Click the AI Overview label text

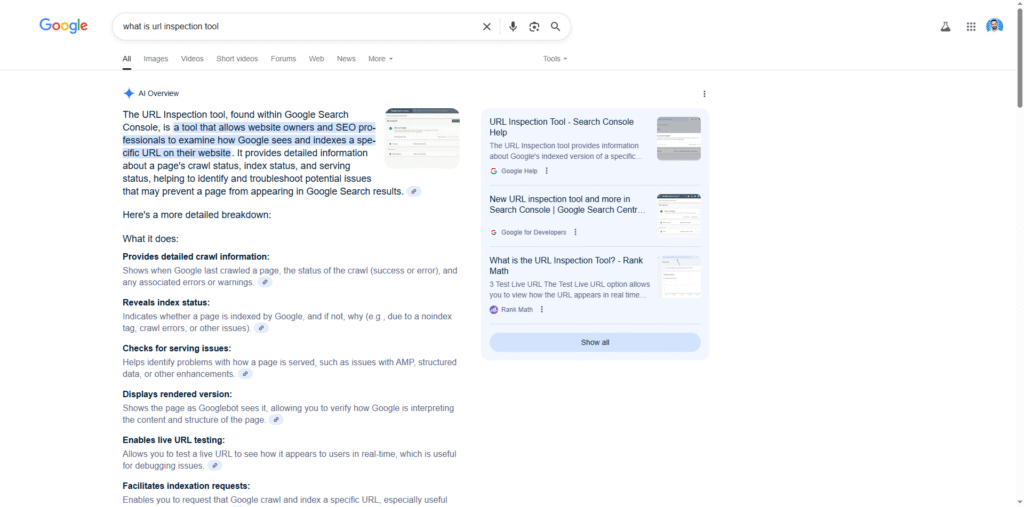click(159, 93)
